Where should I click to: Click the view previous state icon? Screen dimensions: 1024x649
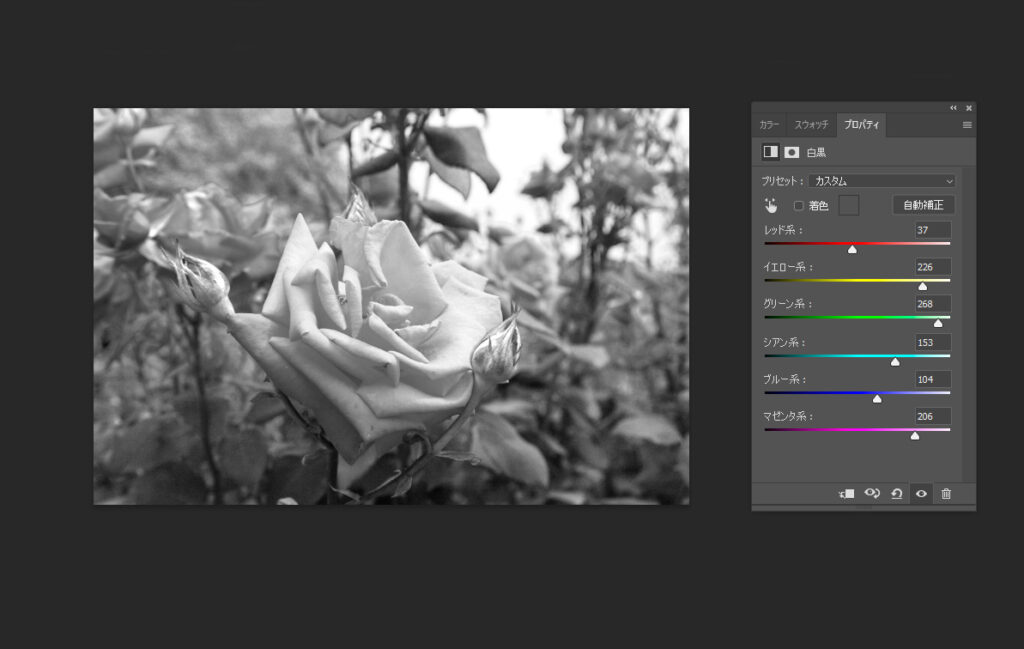point(872,494)
